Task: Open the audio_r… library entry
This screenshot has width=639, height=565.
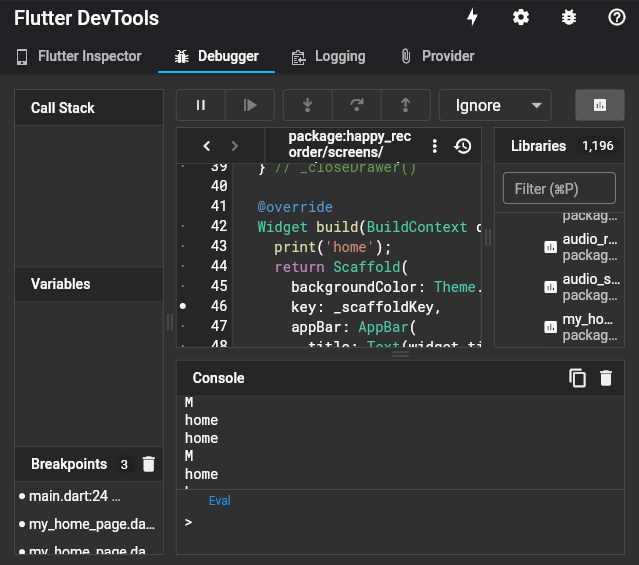Action: click(x=581, y=247)
